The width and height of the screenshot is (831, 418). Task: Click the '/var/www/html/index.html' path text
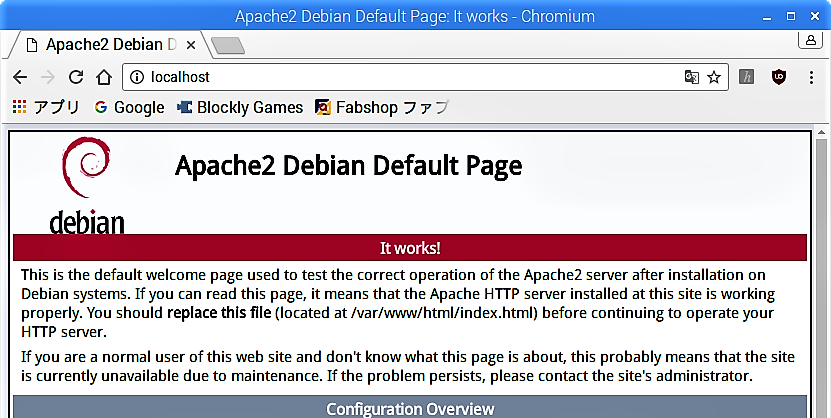pos(444,313)
